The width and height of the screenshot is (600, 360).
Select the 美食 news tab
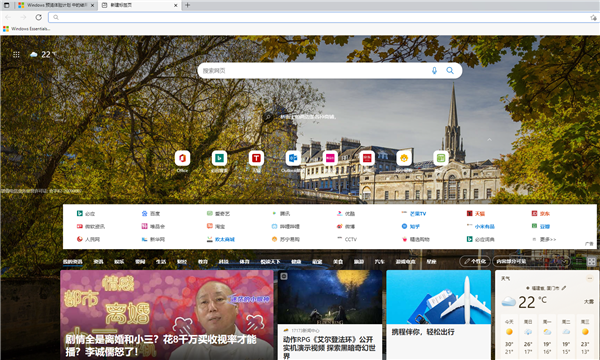point(338,262)
